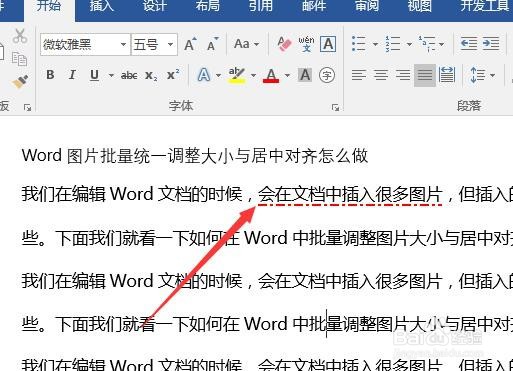This screenshot has height=371, width=513.
Task: Open underline style dropdown arrow
Action: (111, 76)
